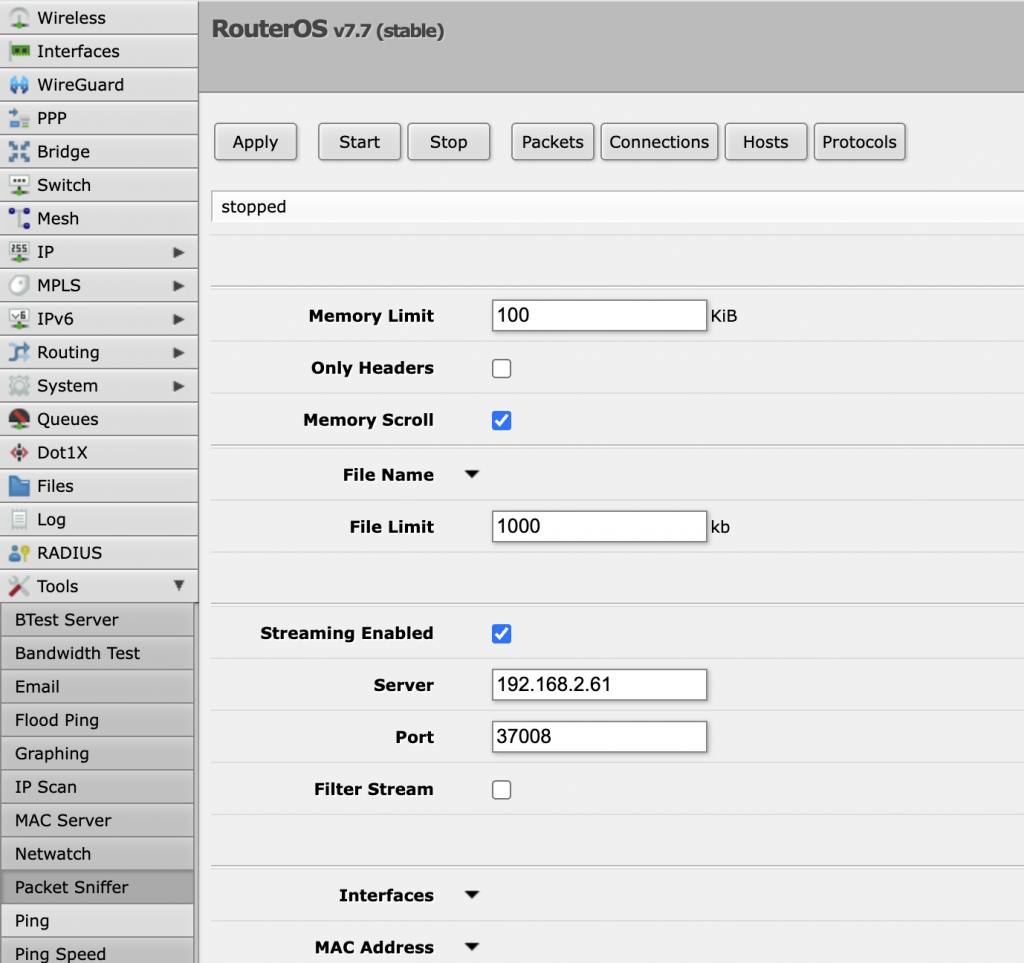Open Flood Ping tool

[x=97, y=720]
